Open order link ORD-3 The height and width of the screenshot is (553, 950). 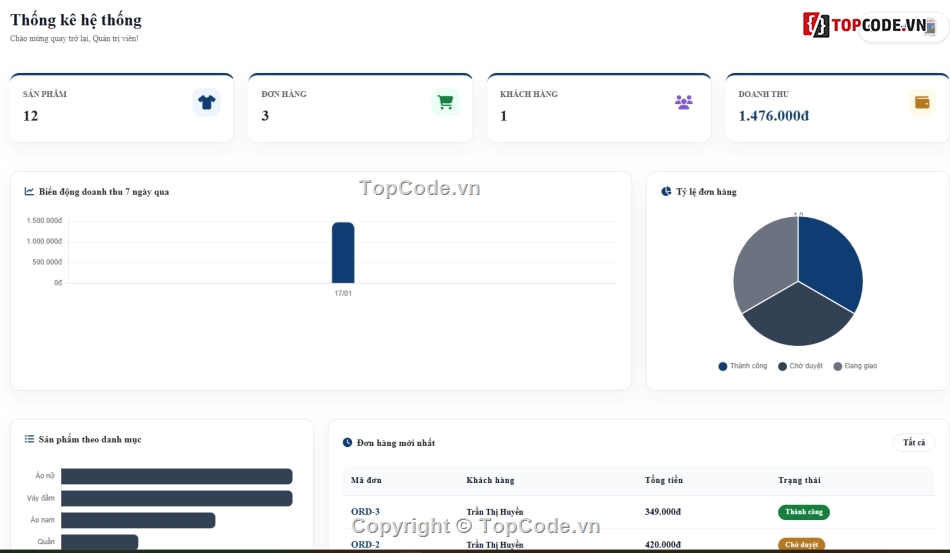click(x=365, y=512)
